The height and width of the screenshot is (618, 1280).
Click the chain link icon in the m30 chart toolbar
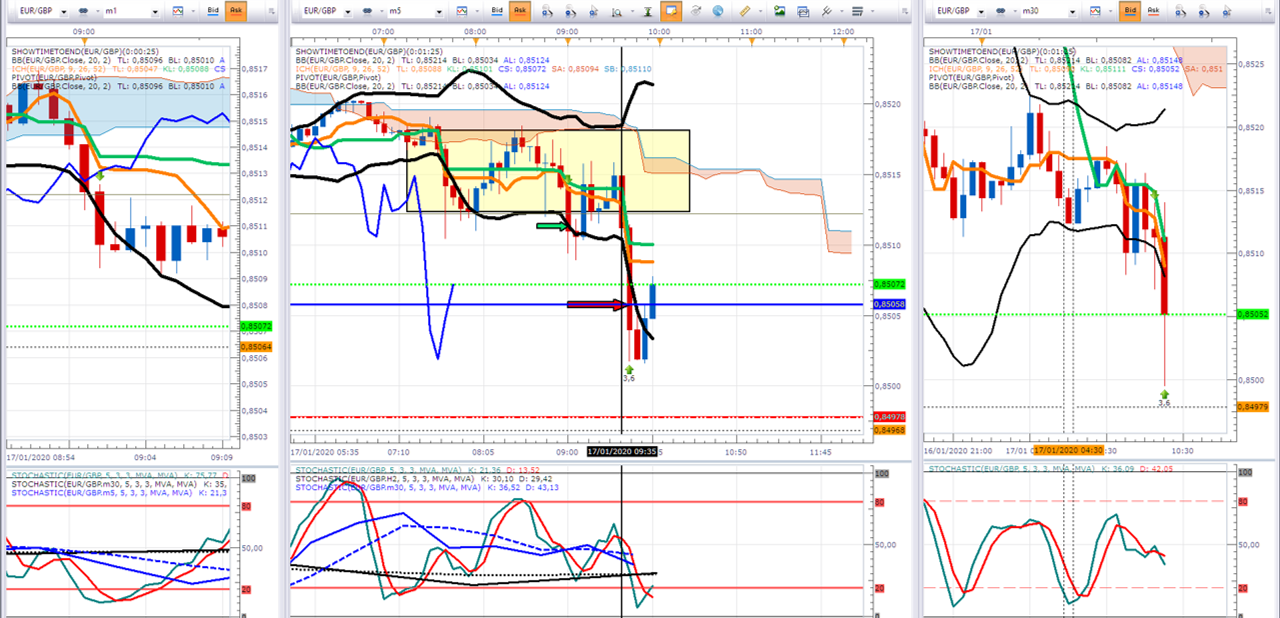tap(1001, 11)
